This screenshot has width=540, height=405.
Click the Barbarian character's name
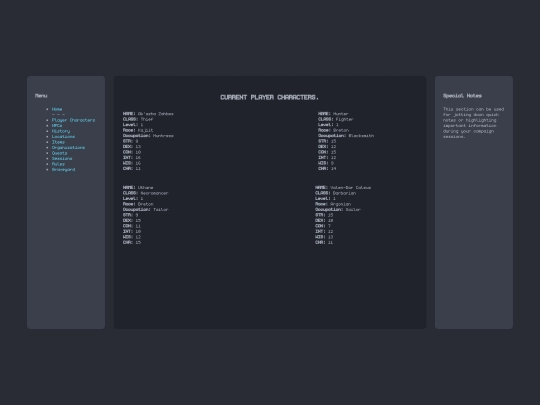[x=351, y=188]
